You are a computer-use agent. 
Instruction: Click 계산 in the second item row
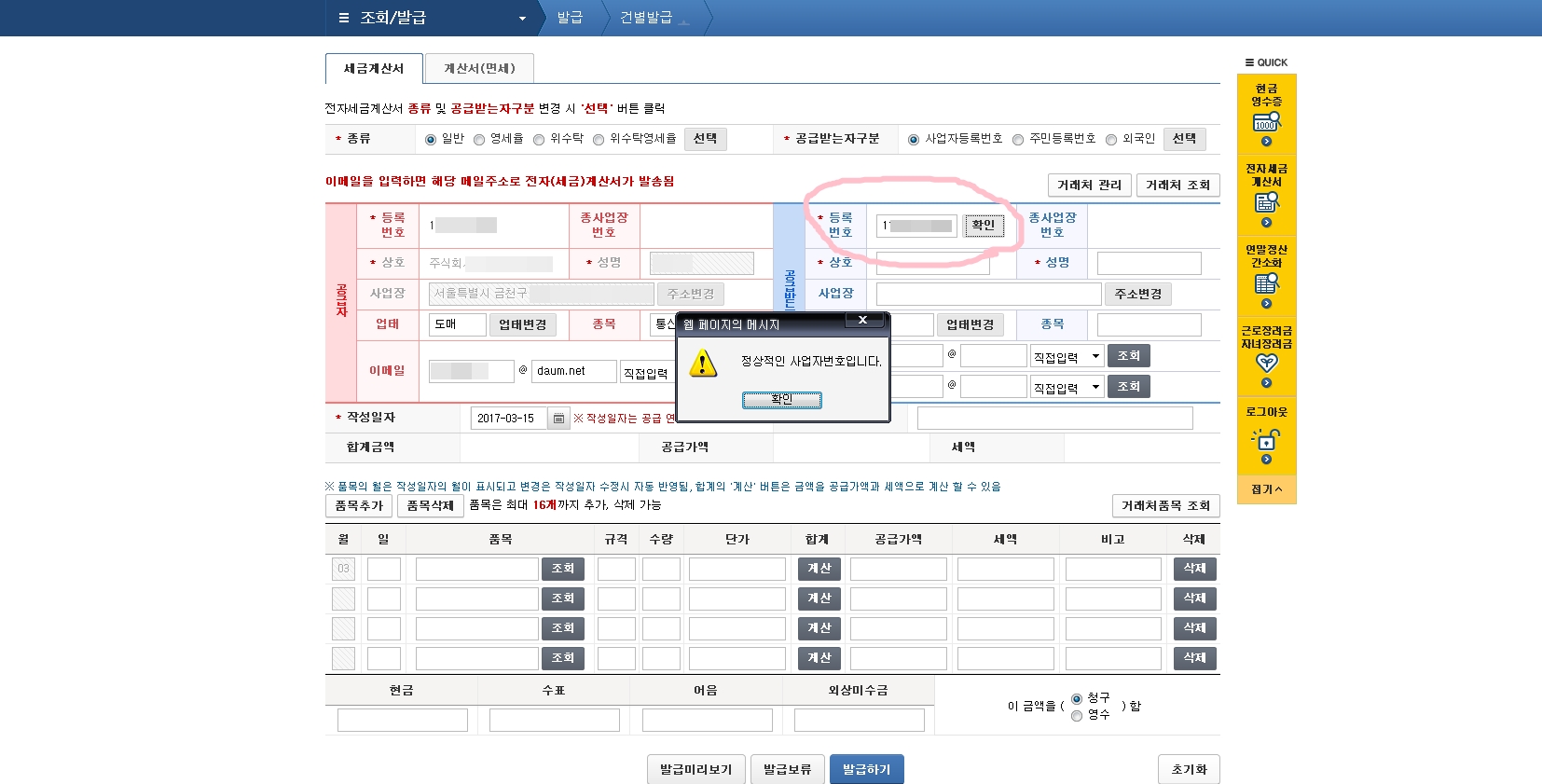click(x=819, y=598)
